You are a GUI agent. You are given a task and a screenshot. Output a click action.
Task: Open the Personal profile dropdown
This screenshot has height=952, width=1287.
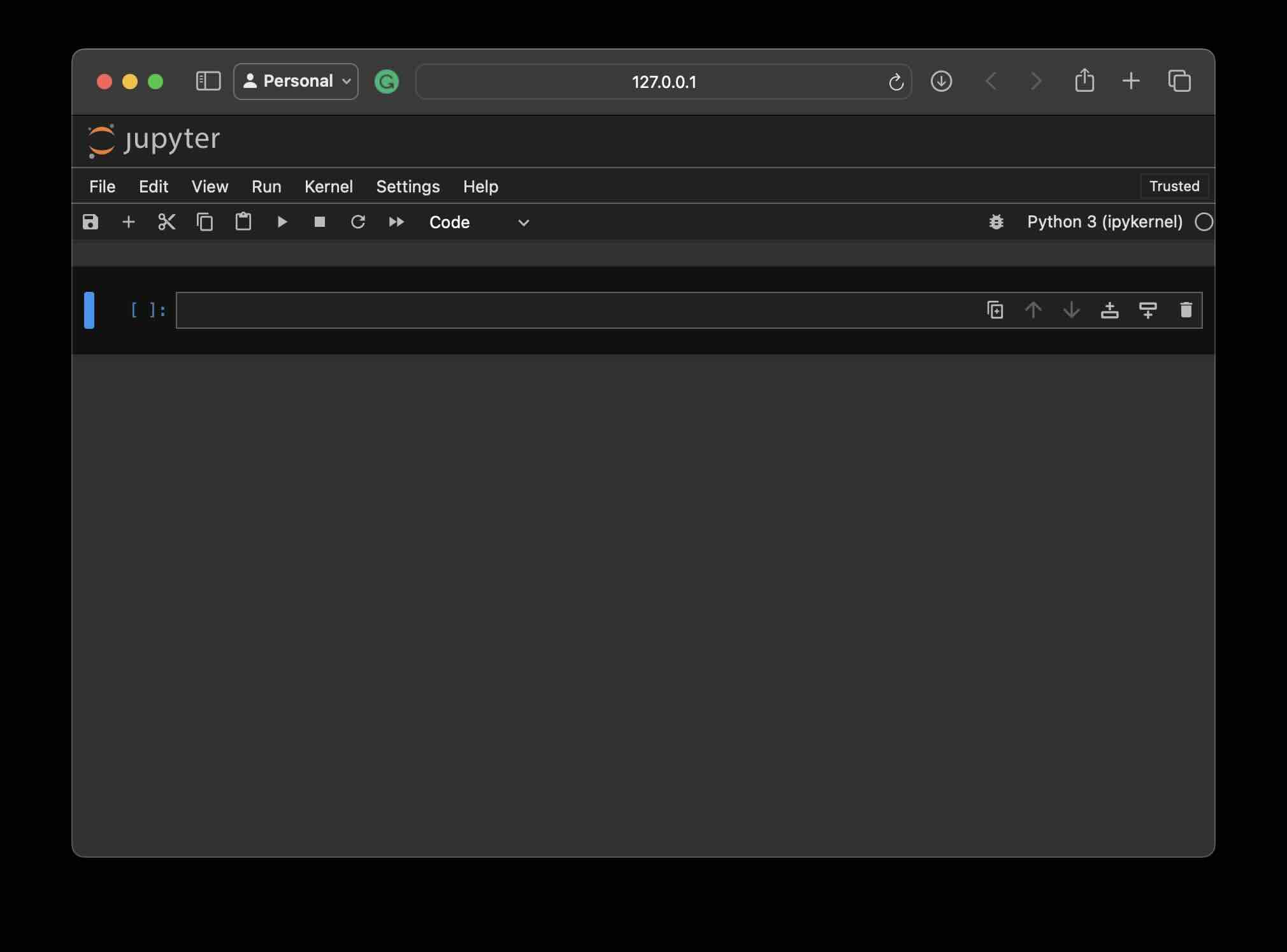coord(295,81)
